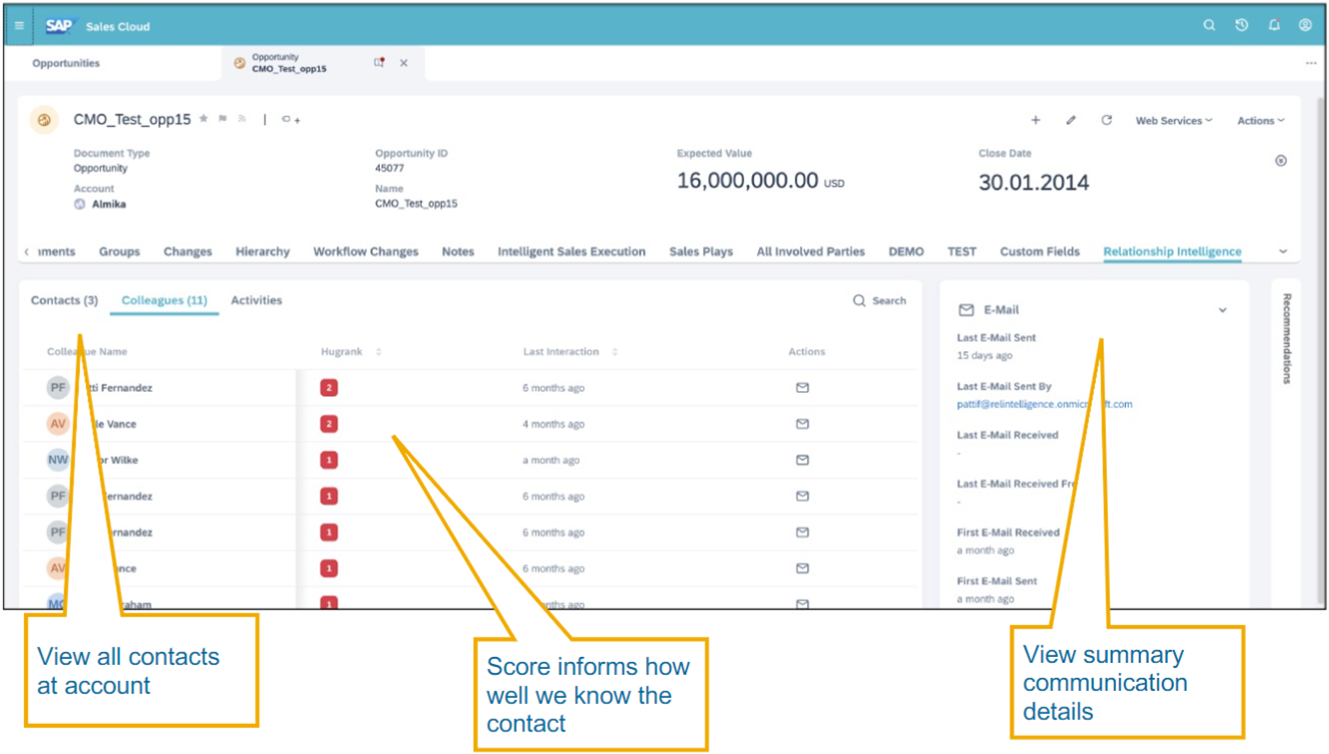Open the Workflow Changes tab
The width and height of the screenshot is (1329, 754).
[x=366, y=252]
